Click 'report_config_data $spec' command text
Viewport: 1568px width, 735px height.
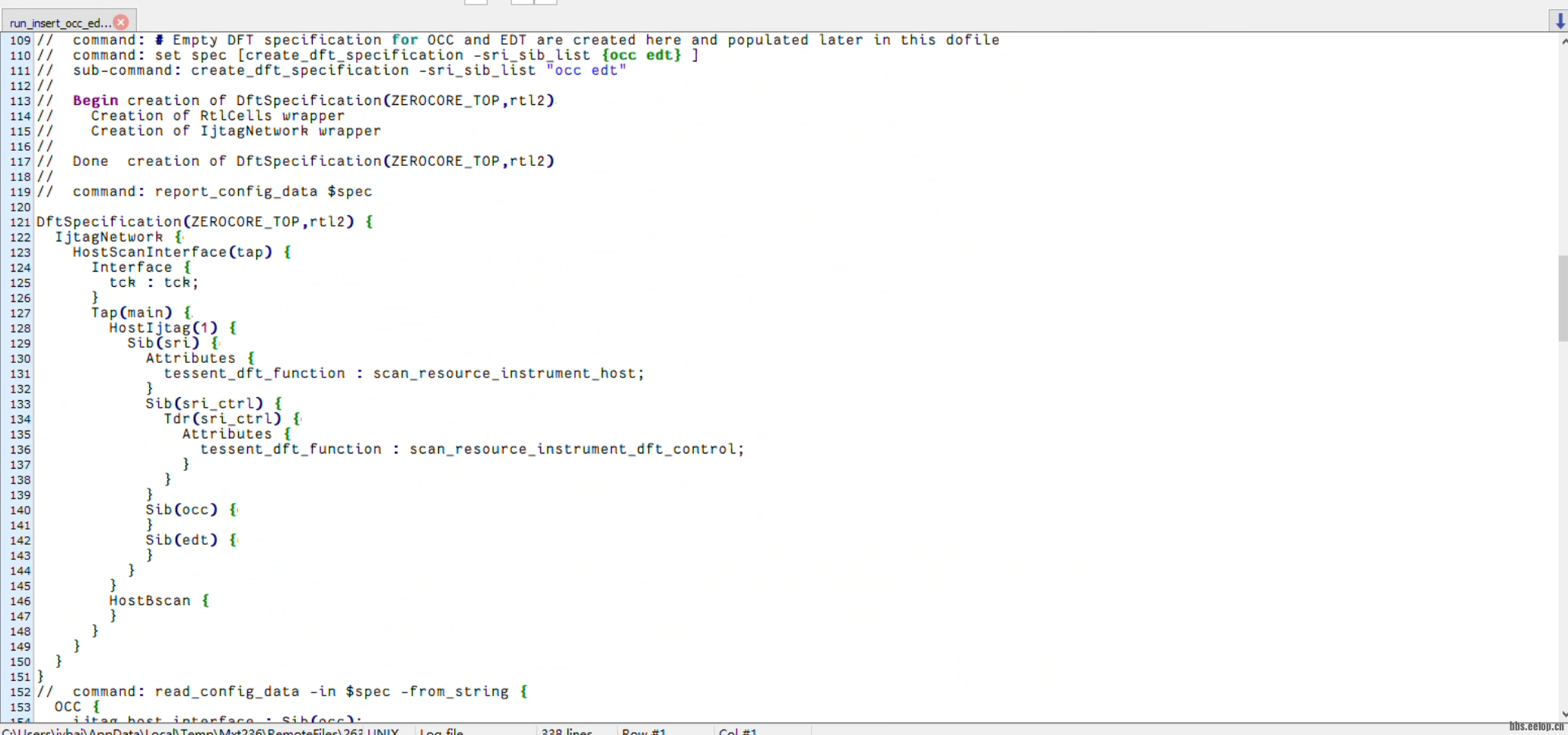pos(263,192)
